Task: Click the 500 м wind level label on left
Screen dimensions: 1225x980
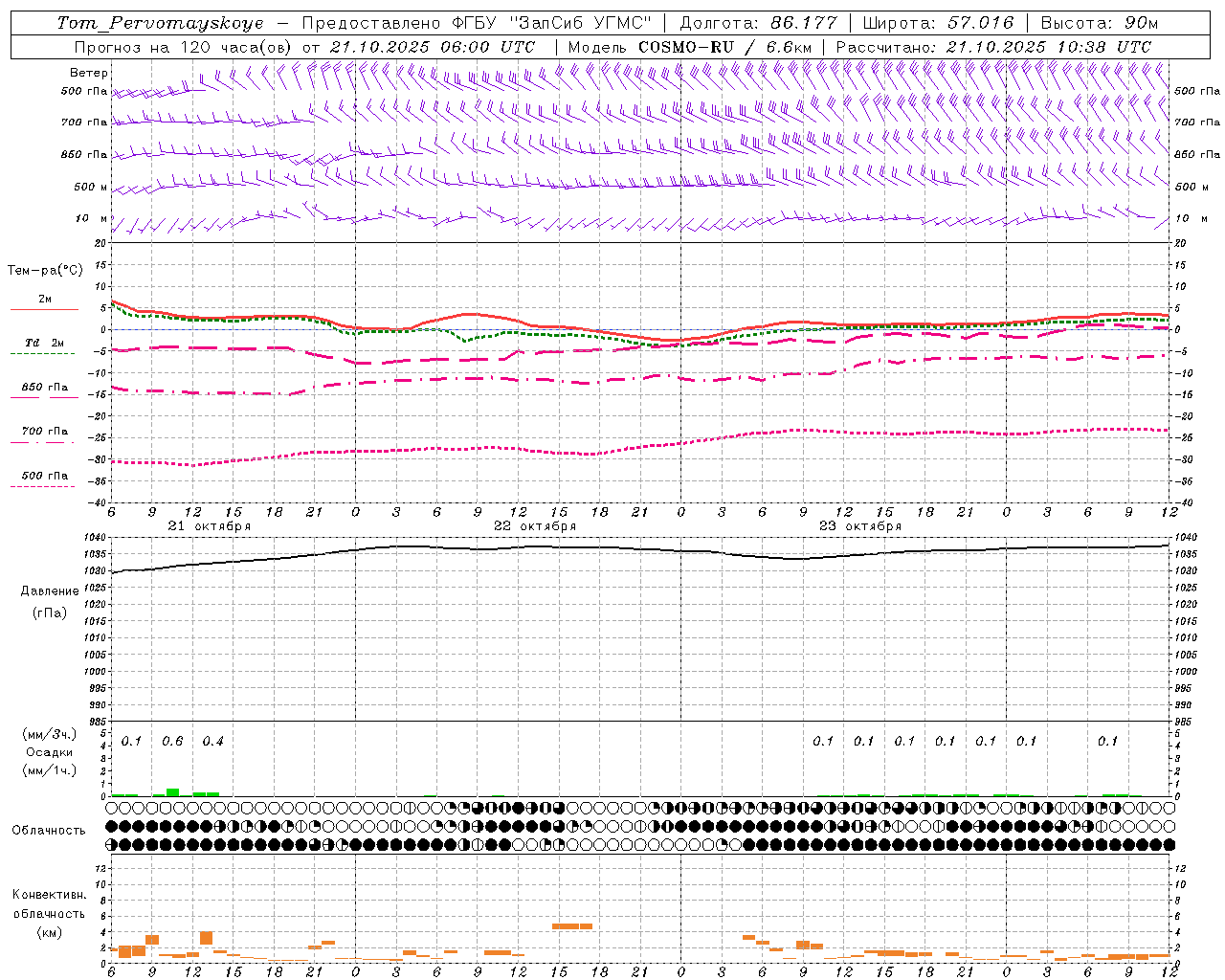Action: [91, 188]
